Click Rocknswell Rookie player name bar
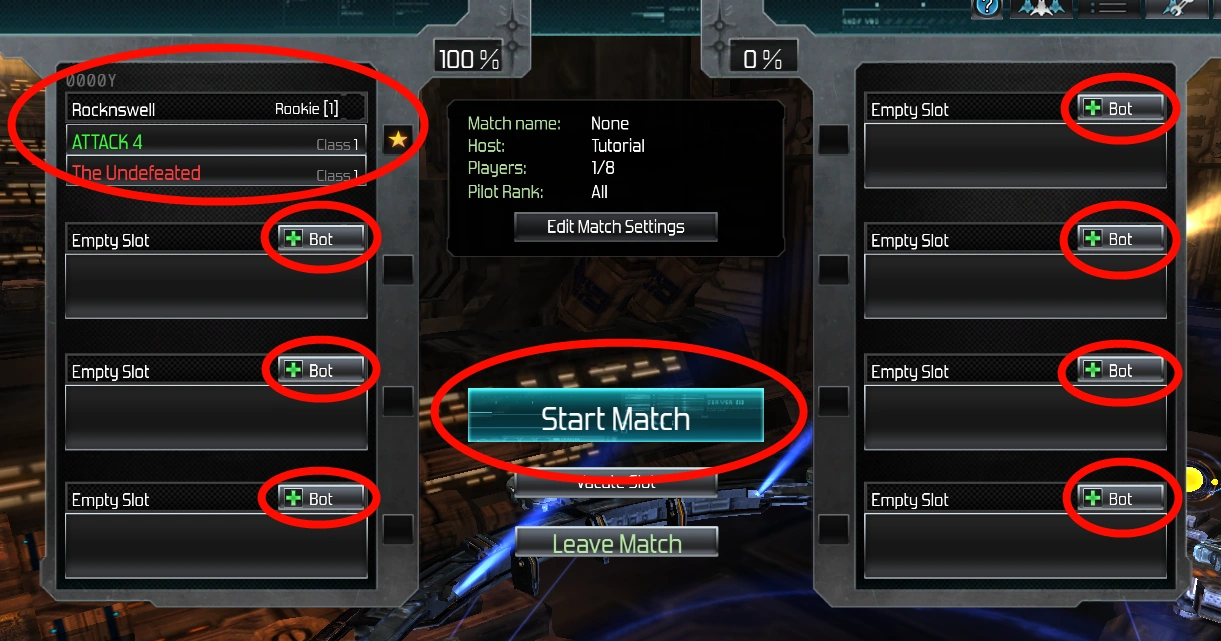The image size is (1221, 641). pyautogui.click(x=216, y=109)
